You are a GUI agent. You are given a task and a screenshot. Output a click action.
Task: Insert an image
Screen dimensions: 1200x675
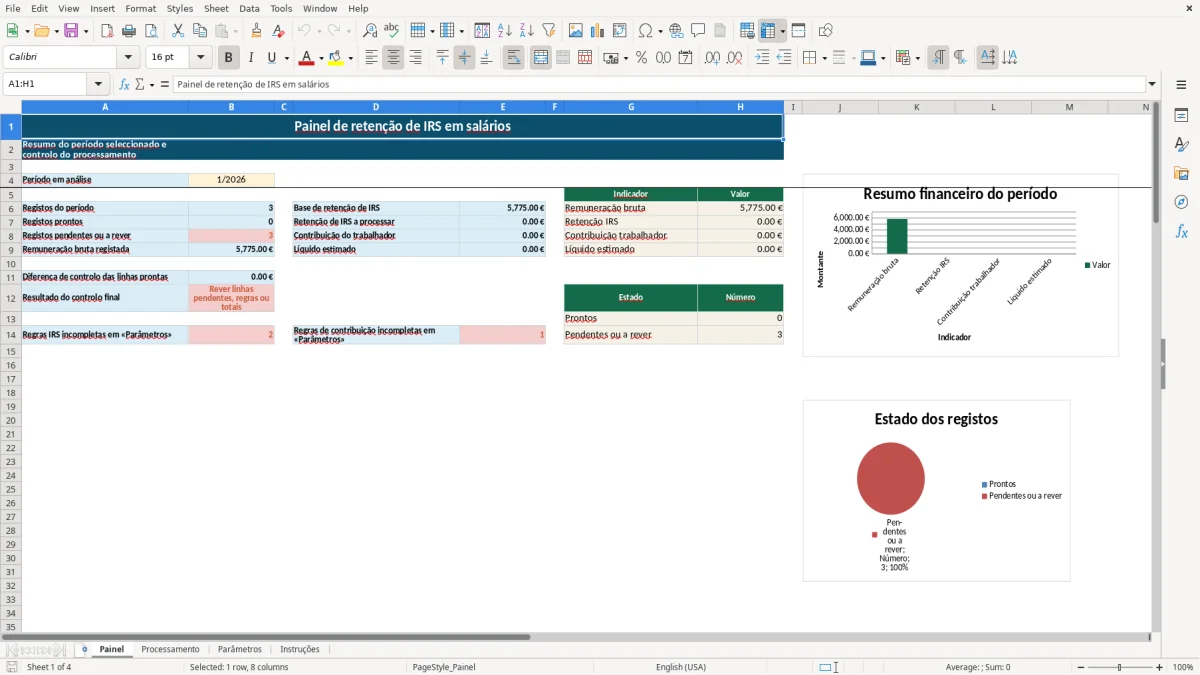click(576, 31)
